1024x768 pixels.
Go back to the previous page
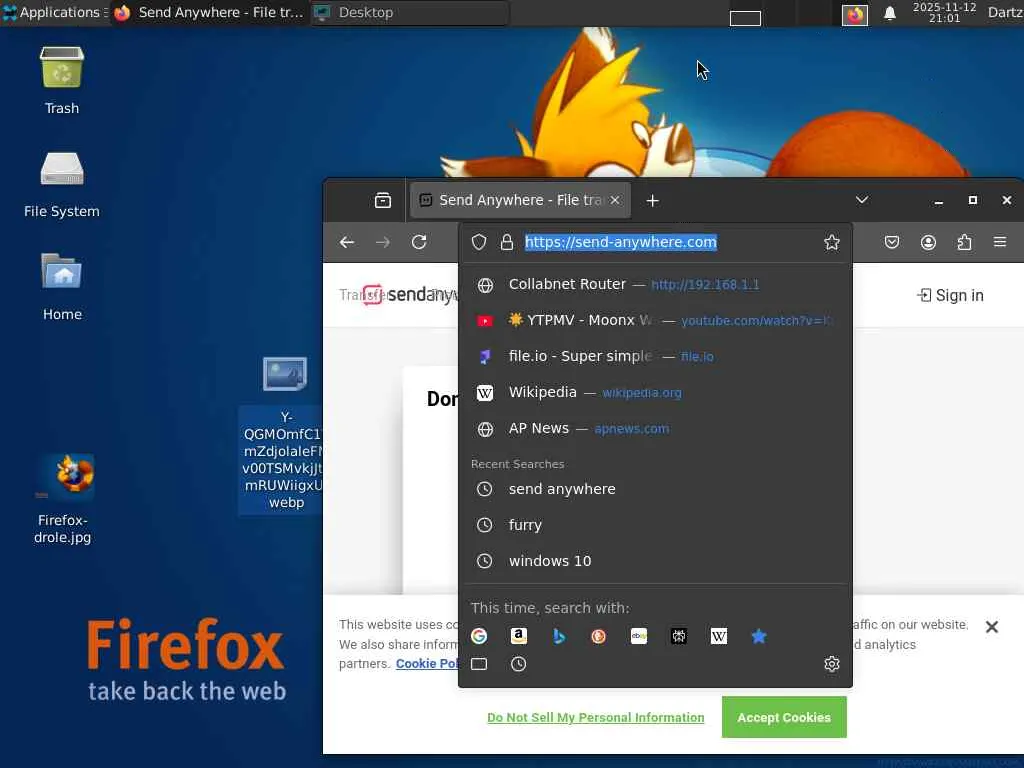(x=347, y=242)
